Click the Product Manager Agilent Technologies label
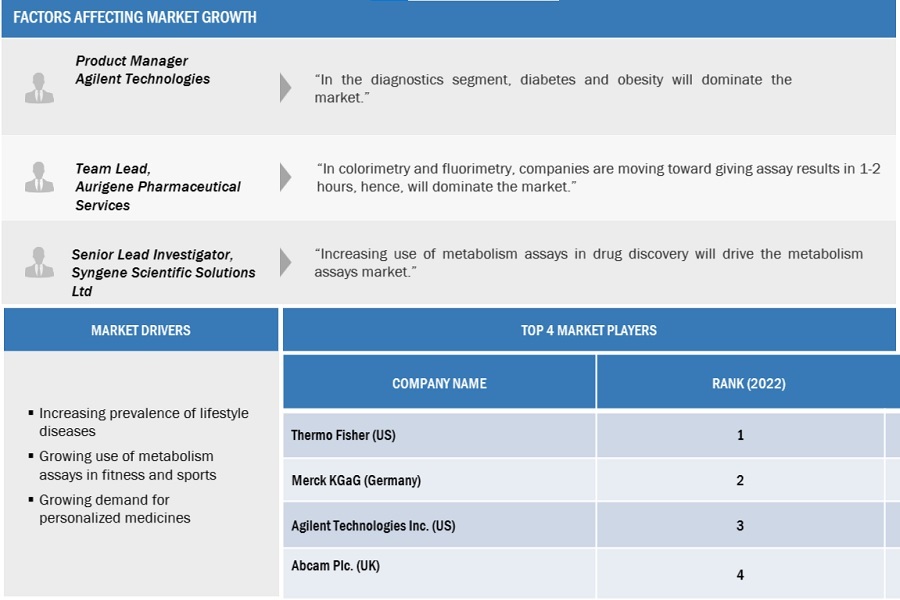Screen dimensions: 900x600 (142, 70)
